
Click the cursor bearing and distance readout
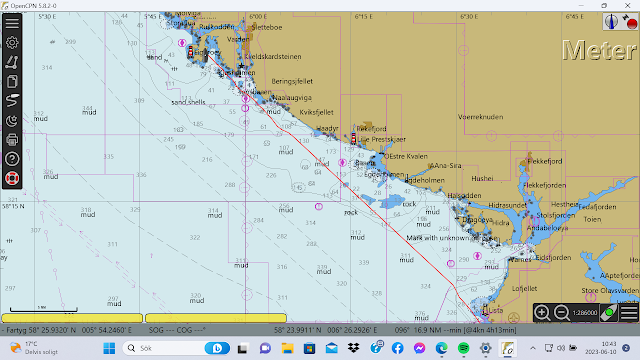[456, 330]
